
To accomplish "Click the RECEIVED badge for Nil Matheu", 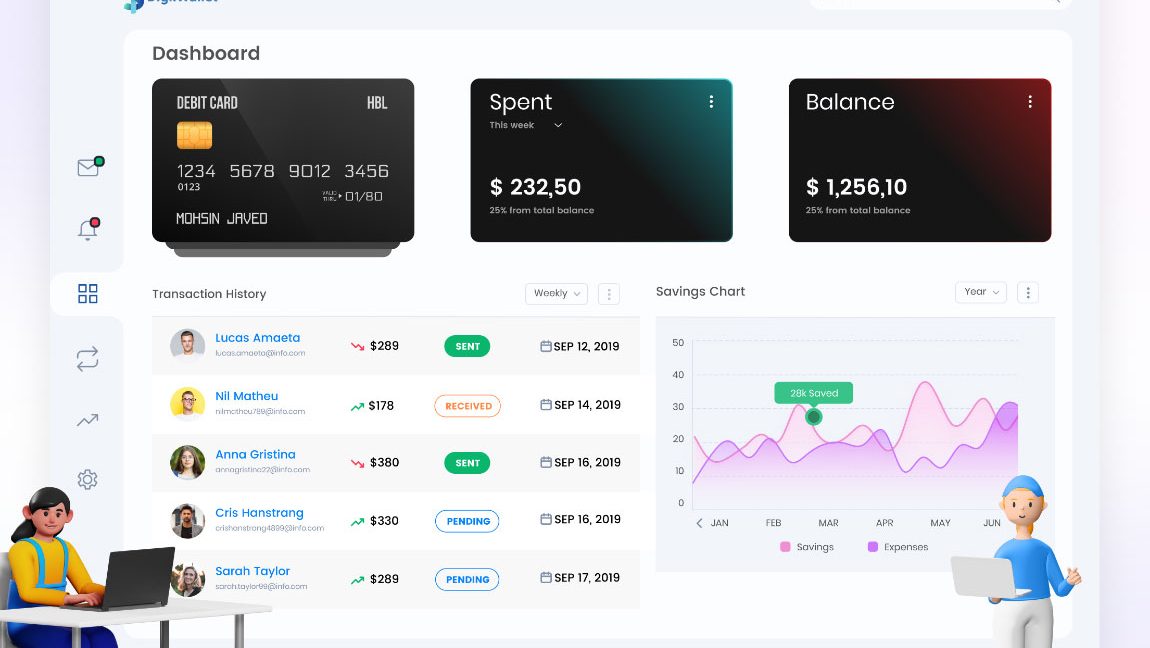I will pyautogui.click(x=468, y=406).
